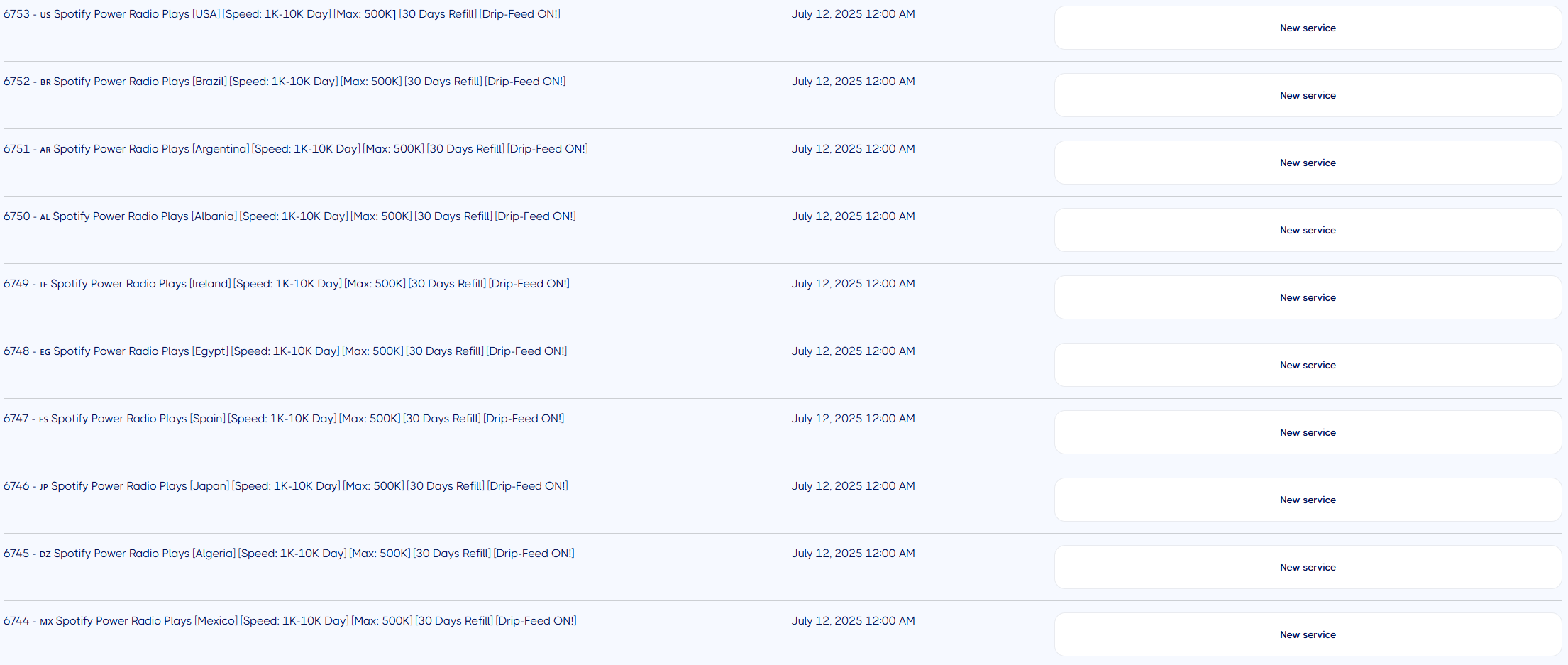Viewport: 1568px width, 665px height.
Task: Select service 6747 Spotify Power Radio Plays [Spain]
Action: (x=284, y=419)
